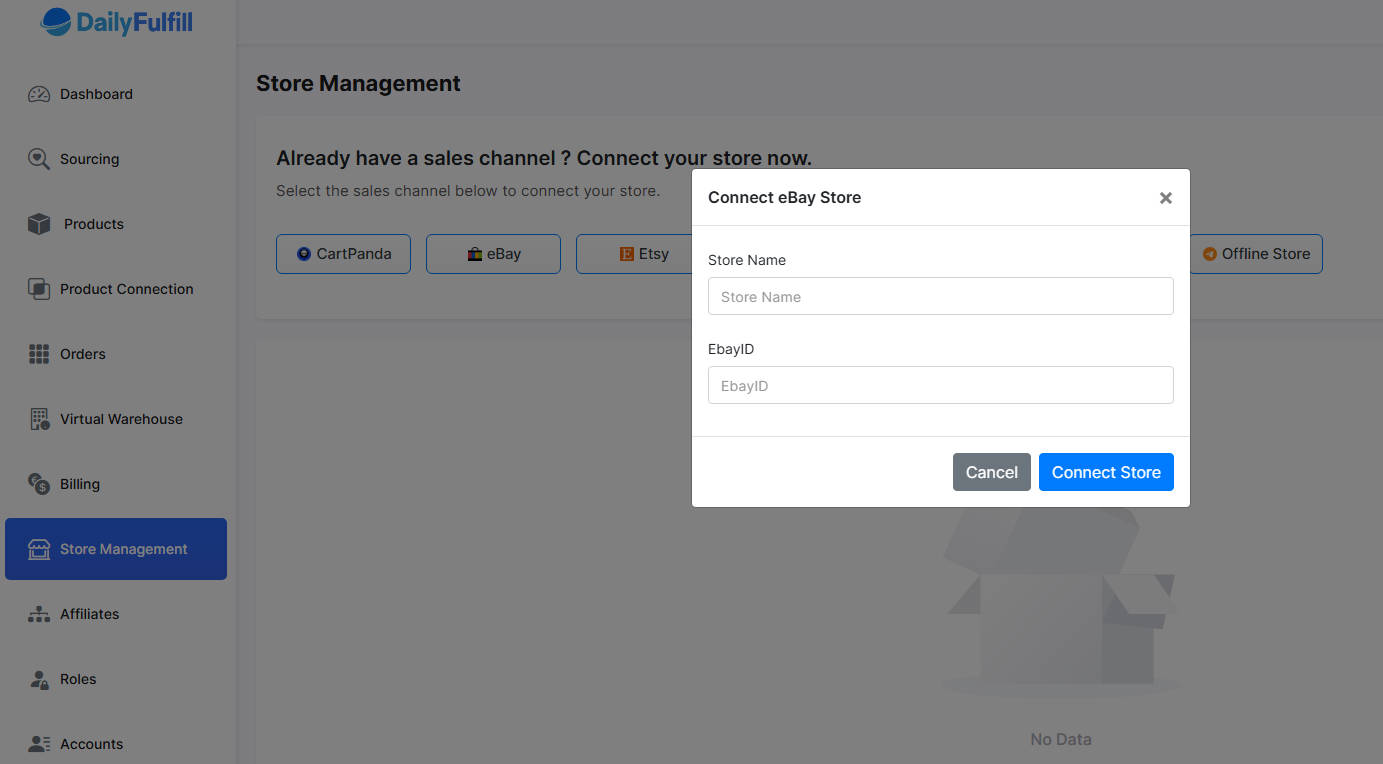Click the Accounts user list icon
Viewport: 1383px width, 764px height.
[39, 744]
